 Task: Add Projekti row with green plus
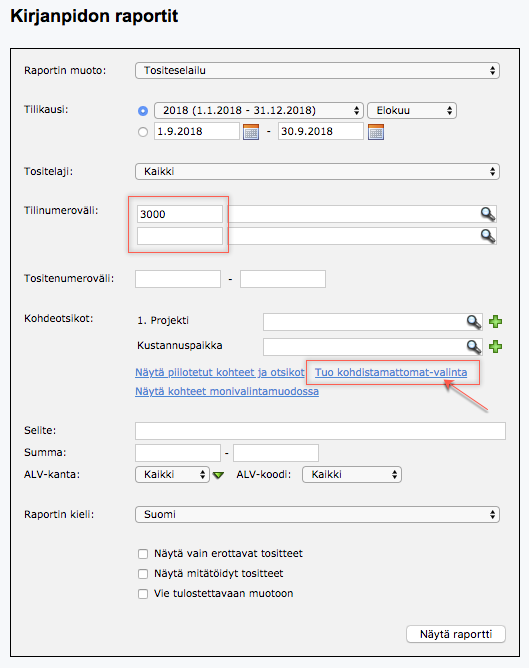coord(495,322)
